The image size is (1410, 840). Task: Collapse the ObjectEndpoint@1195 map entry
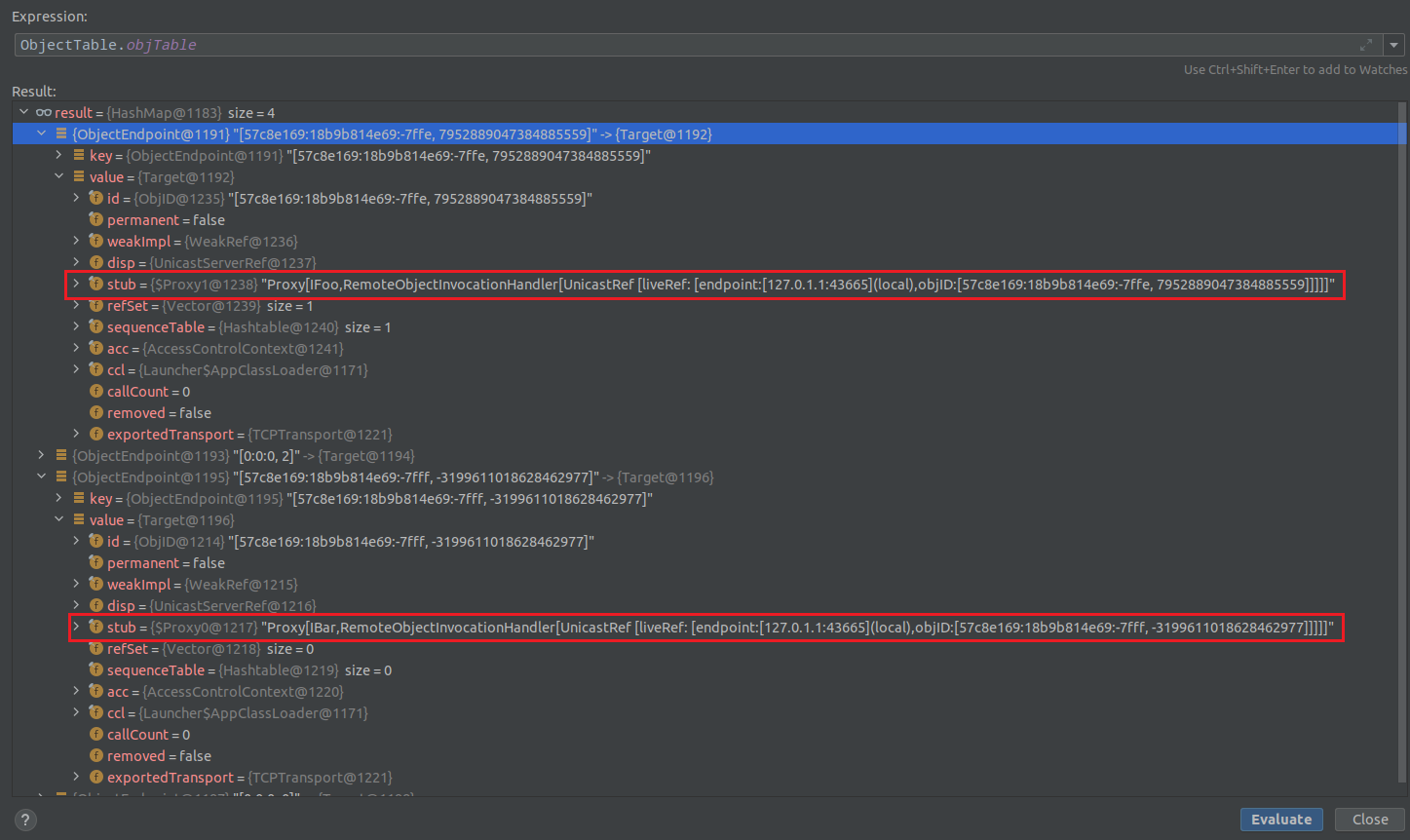click(41, 477)
